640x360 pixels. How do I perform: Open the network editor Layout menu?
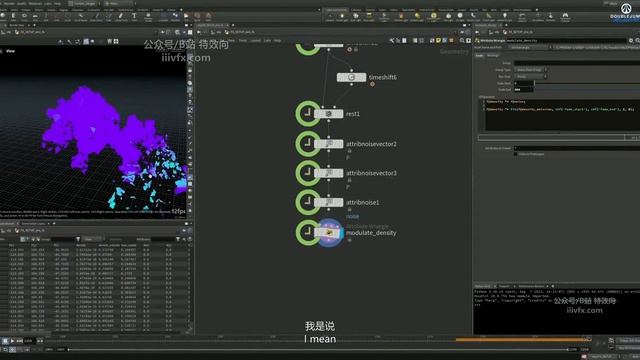click(256, 40)
